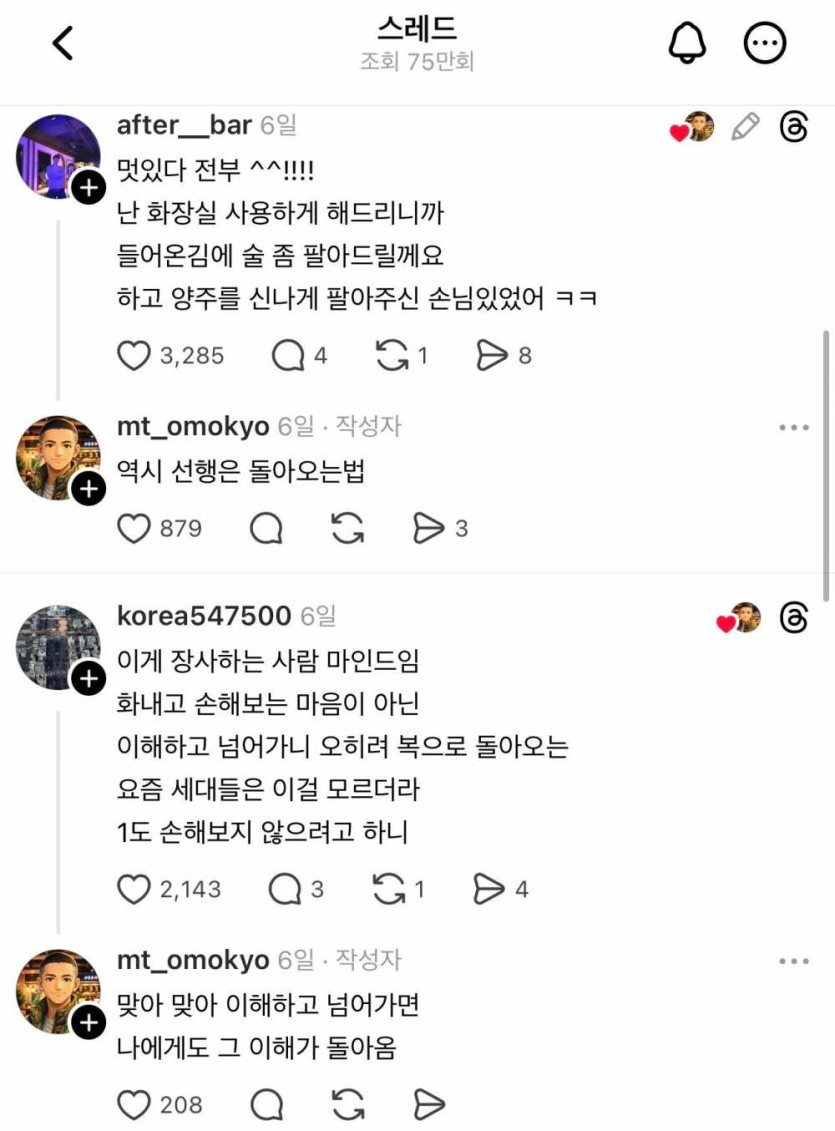The image size is (835, 1131).
Task: Open korea547500 username profile link
Action: (x=204, y=616)
